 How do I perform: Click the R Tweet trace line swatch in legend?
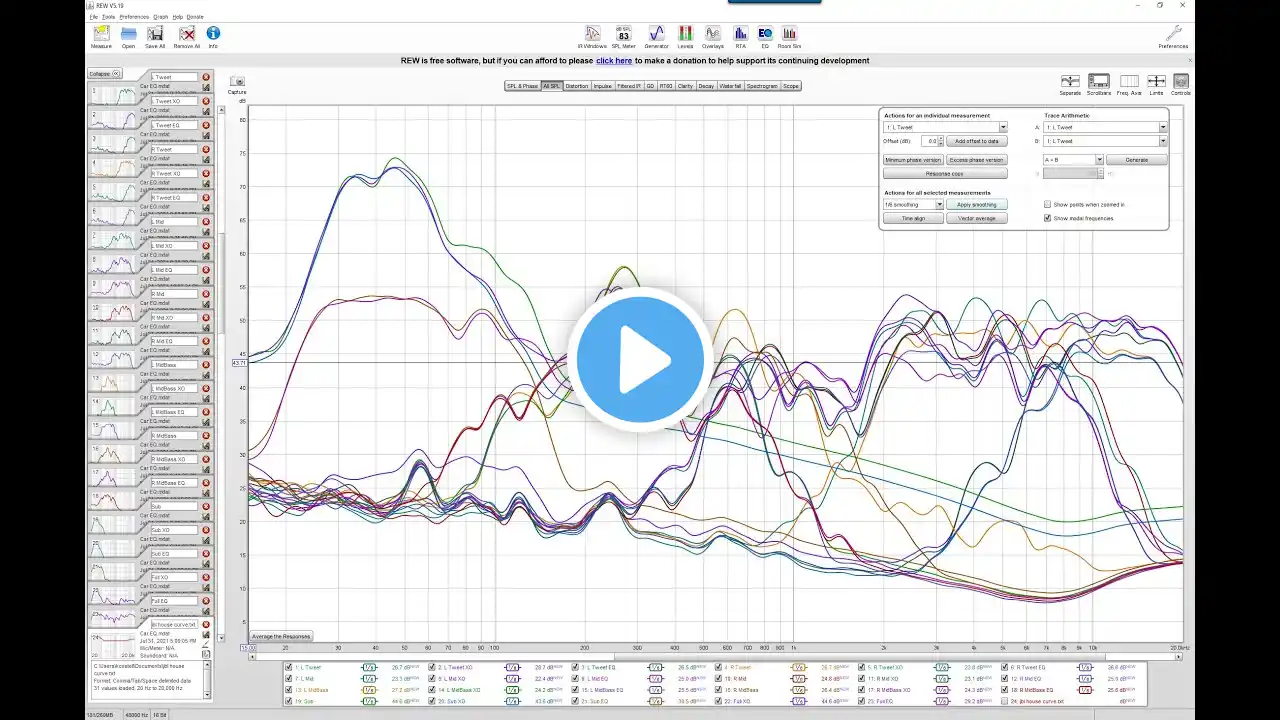click(799, 667)
